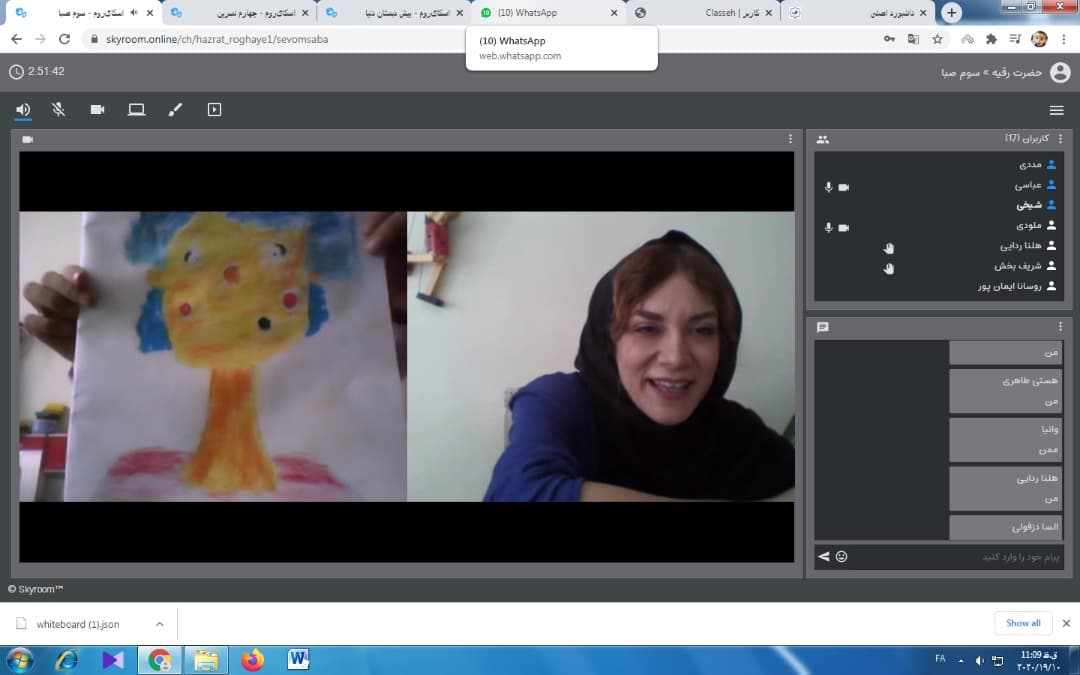Toggle the speaker sound icon in toolbar
This screenshot has height=675, width=1080.
coord(23,110)
